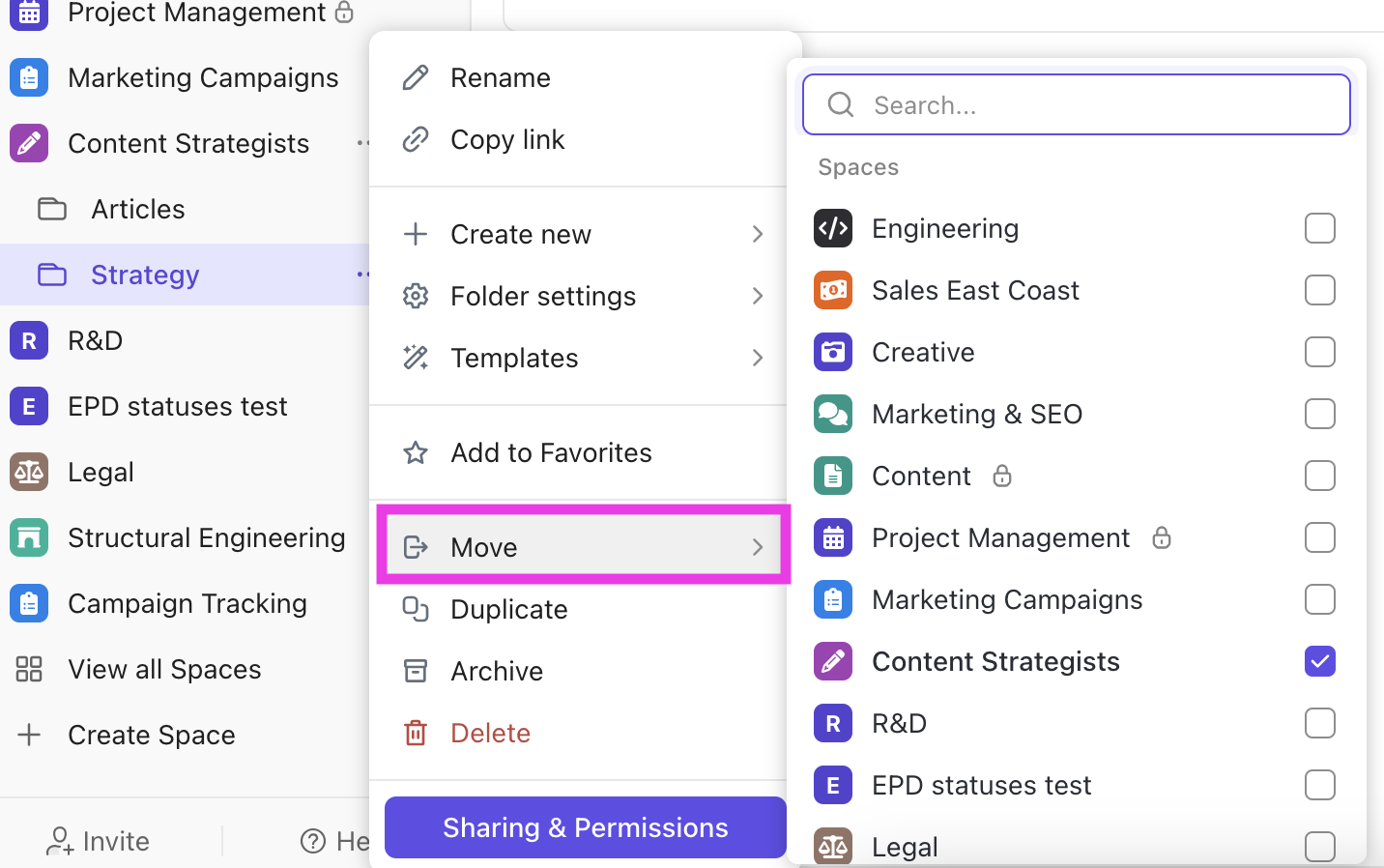This screenshot has height=868, width=1384.
Task: Click the Structural Engineering space icon
Action: pos(29,538)
